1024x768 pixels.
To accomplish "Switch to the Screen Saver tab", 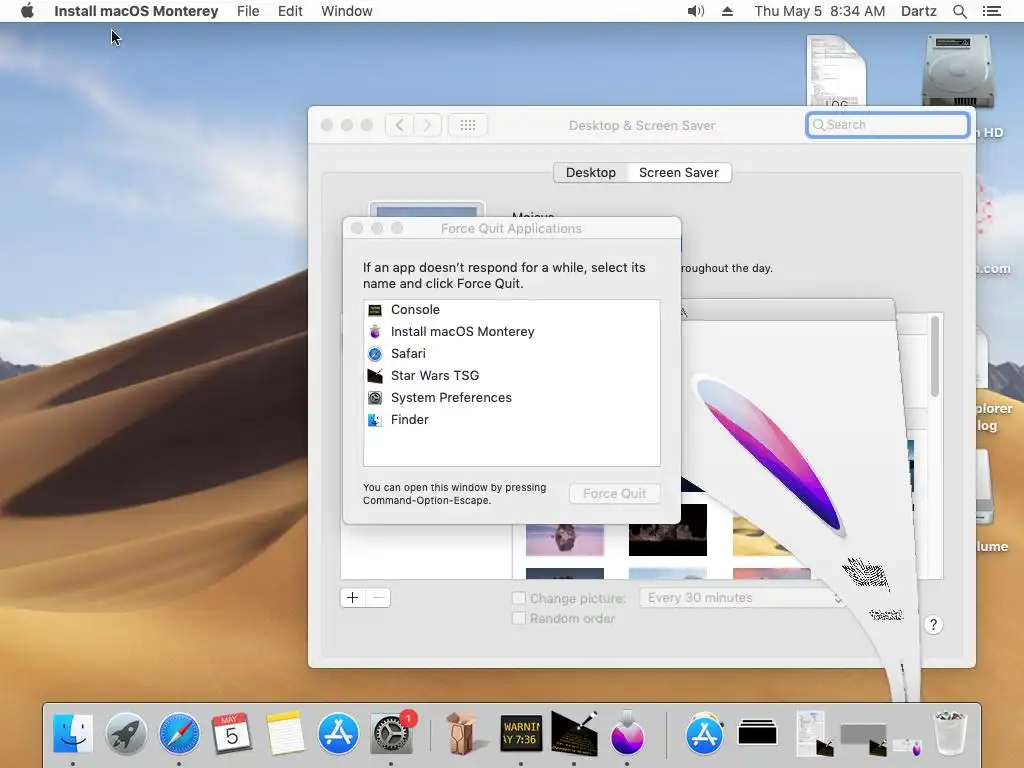I will 679,172.
